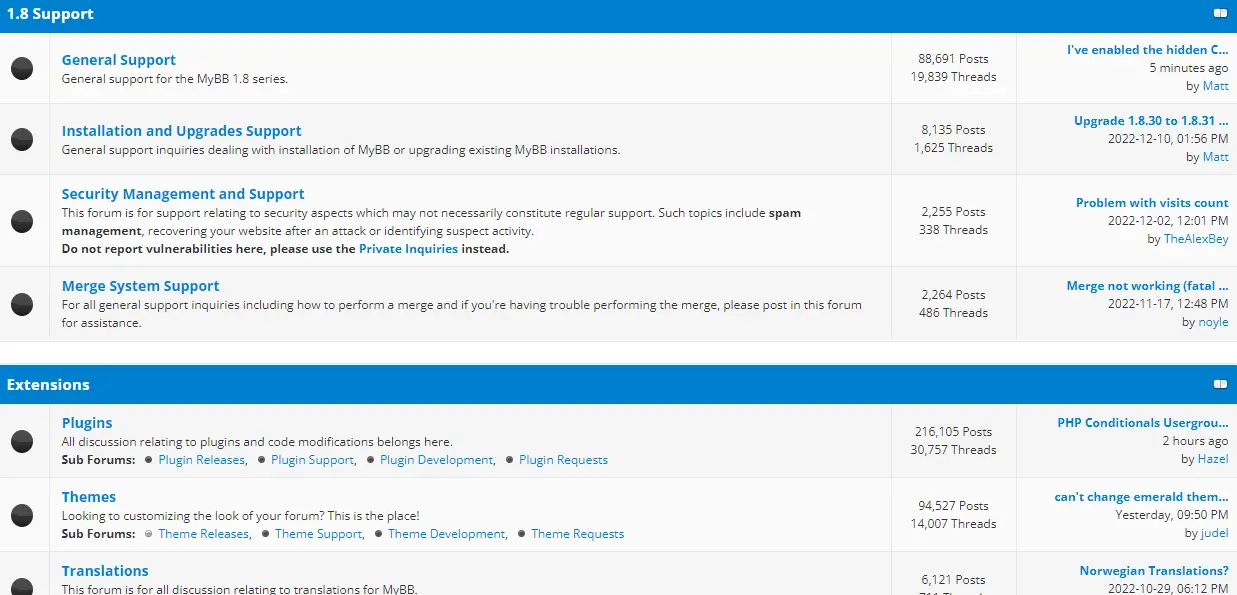Viewport: 1237px width, 595px height.
Task: Click the Plugins forum status icon
Action: (x=22, y=440)
